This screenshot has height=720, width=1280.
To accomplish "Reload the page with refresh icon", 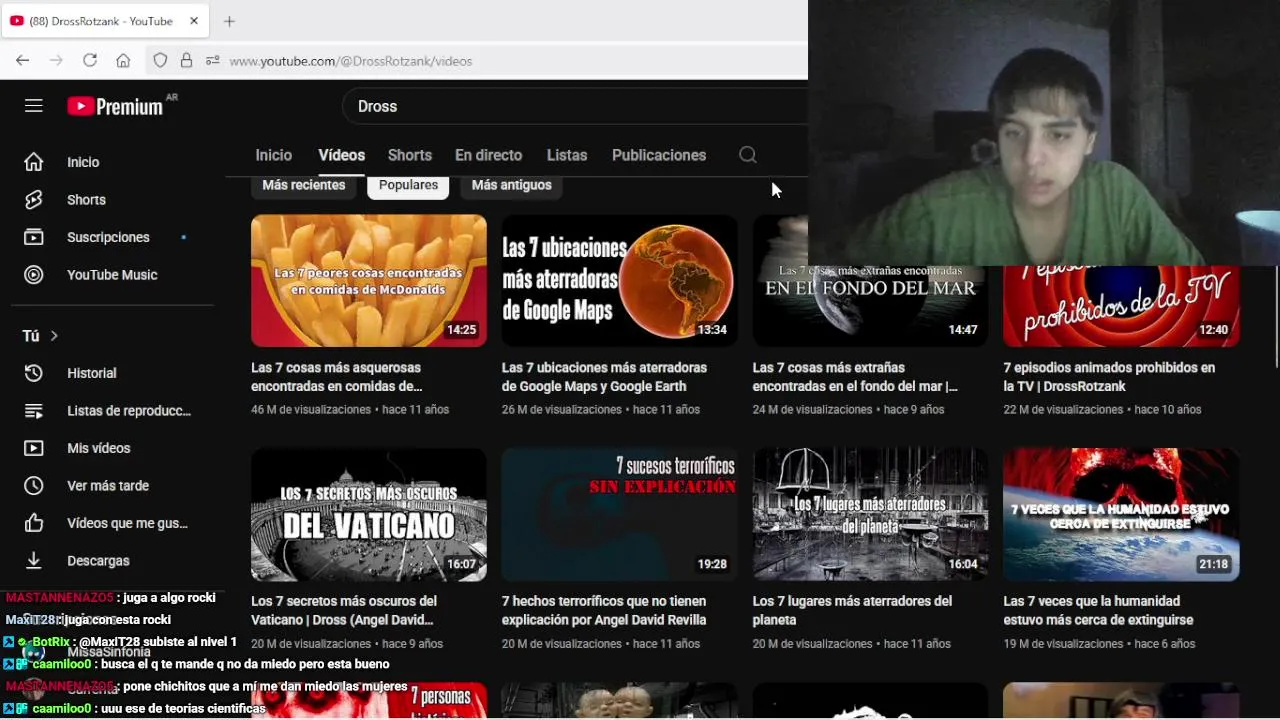I will click(x=90, y=61).
